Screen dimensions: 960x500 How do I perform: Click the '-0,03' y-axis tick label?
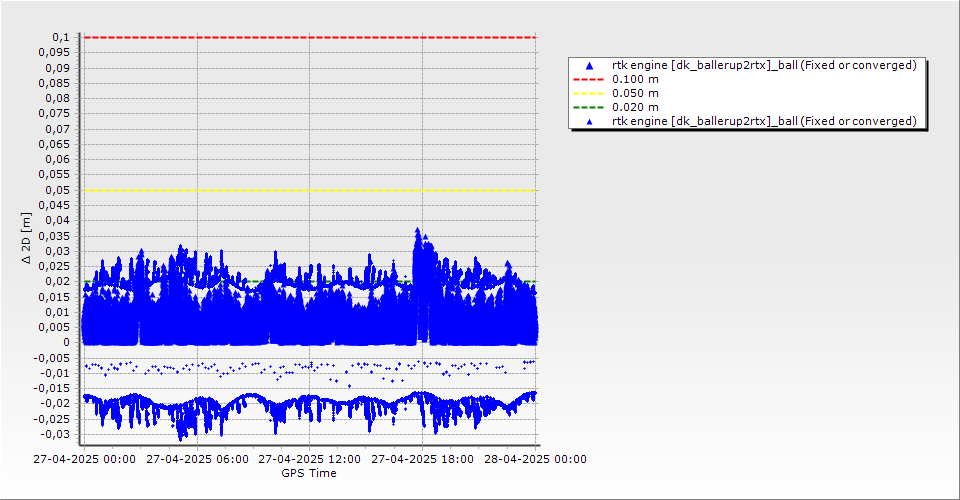pos(56,435)
